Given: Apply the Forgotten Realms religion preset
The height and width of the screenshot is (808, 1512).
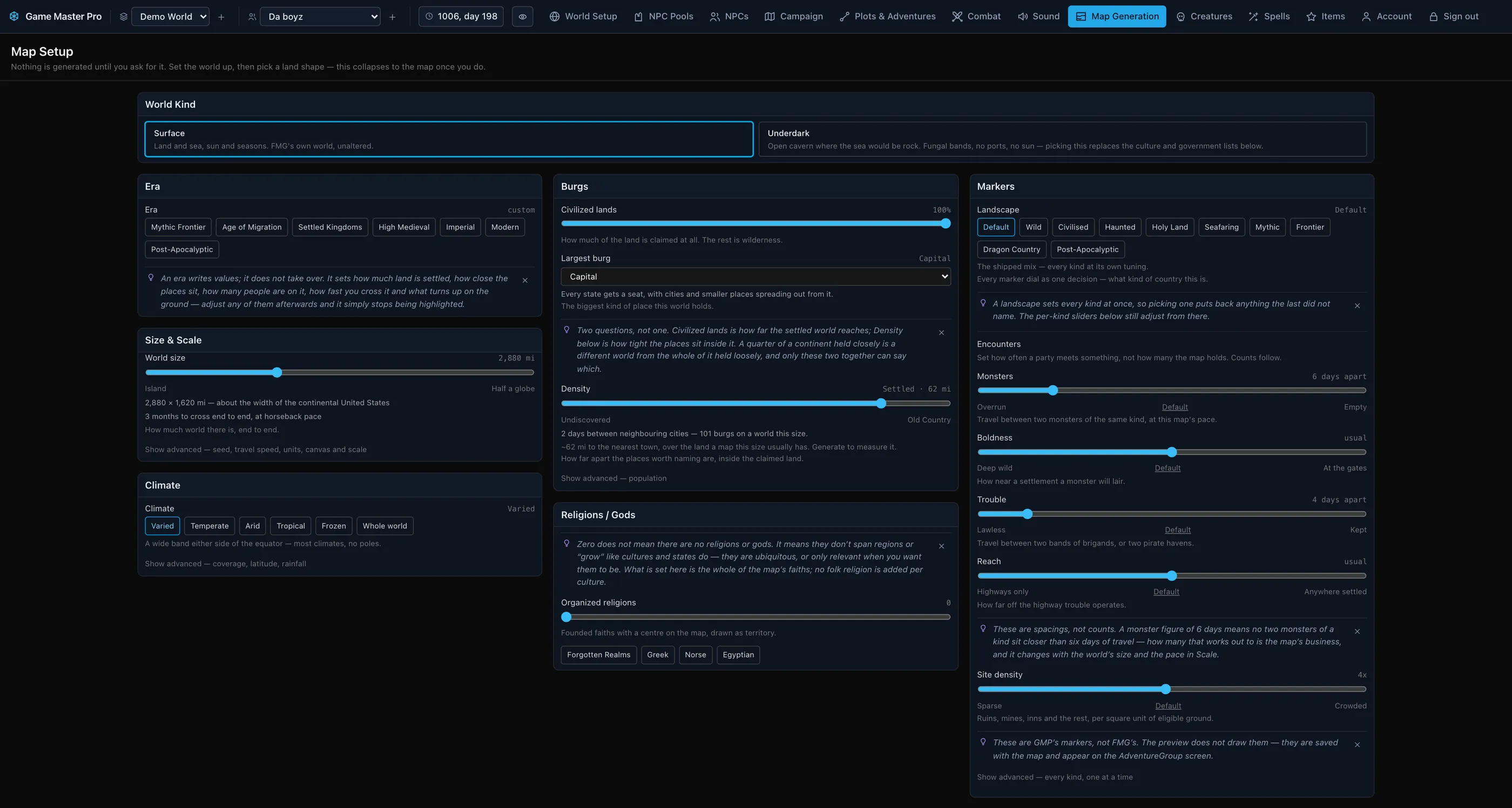Looking at the screenshot, I should click(x=598, y=655).
